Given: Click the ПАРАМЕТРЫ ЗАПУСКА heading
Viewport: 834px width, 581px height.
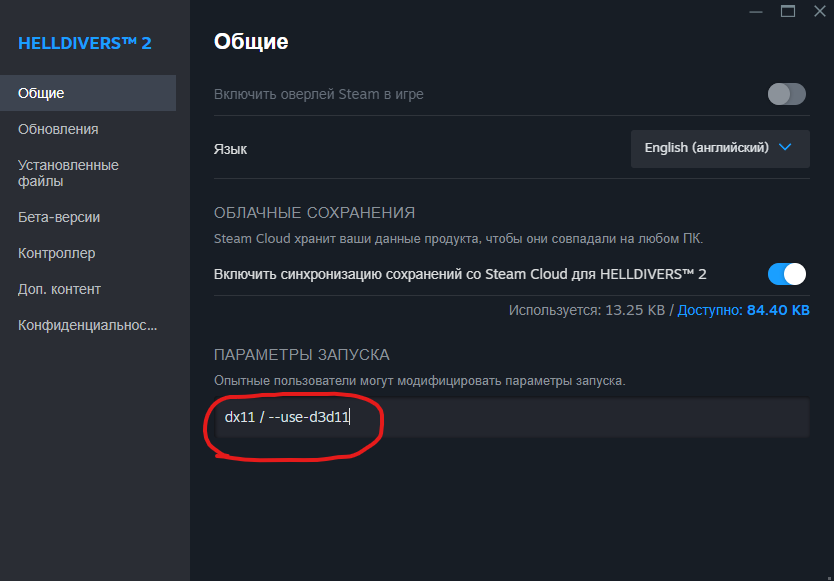Looking at the screenshot, I should pos(301,355).
